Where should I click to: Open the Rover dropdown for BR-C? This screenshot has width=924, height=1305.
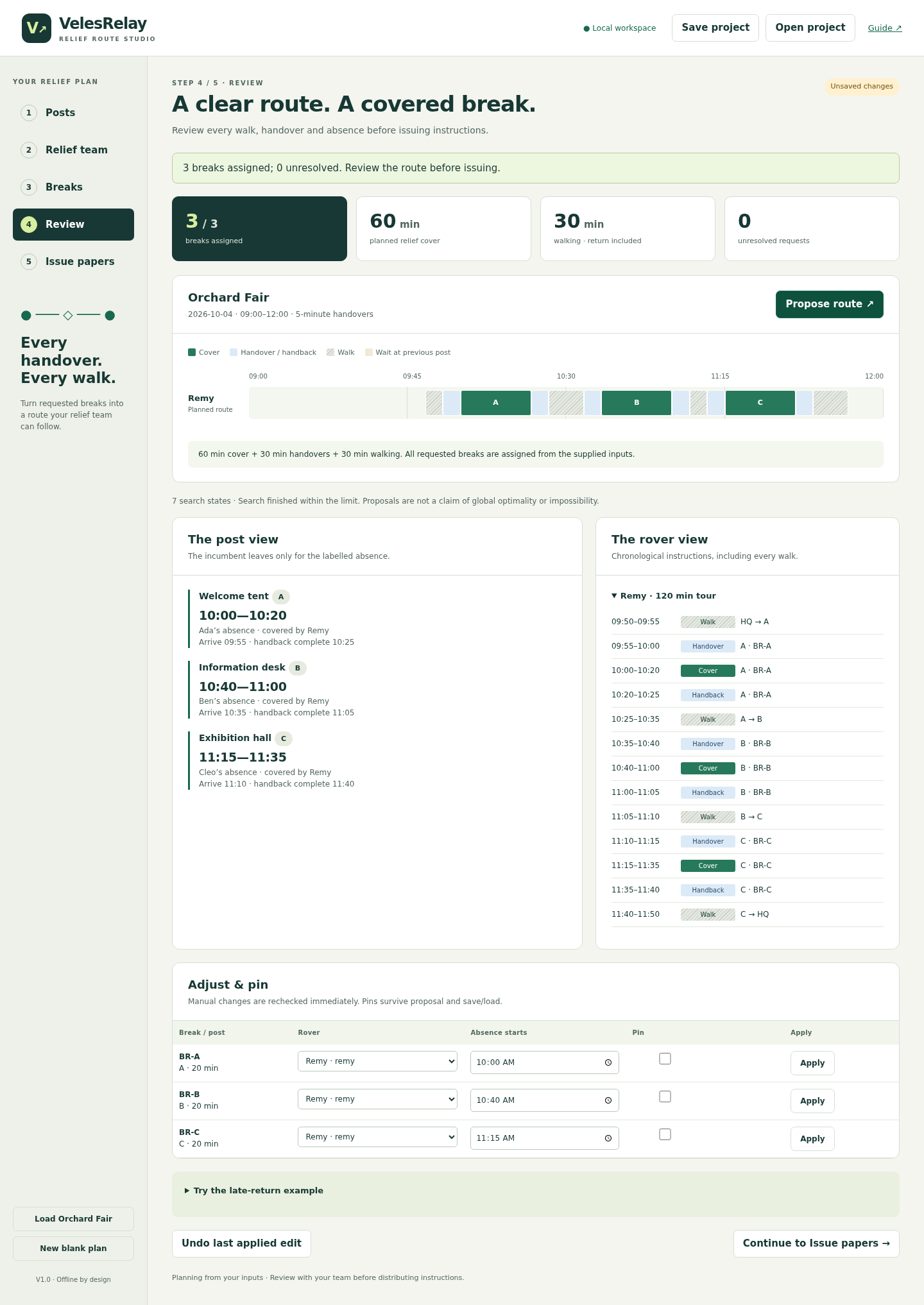(377, 1137)
